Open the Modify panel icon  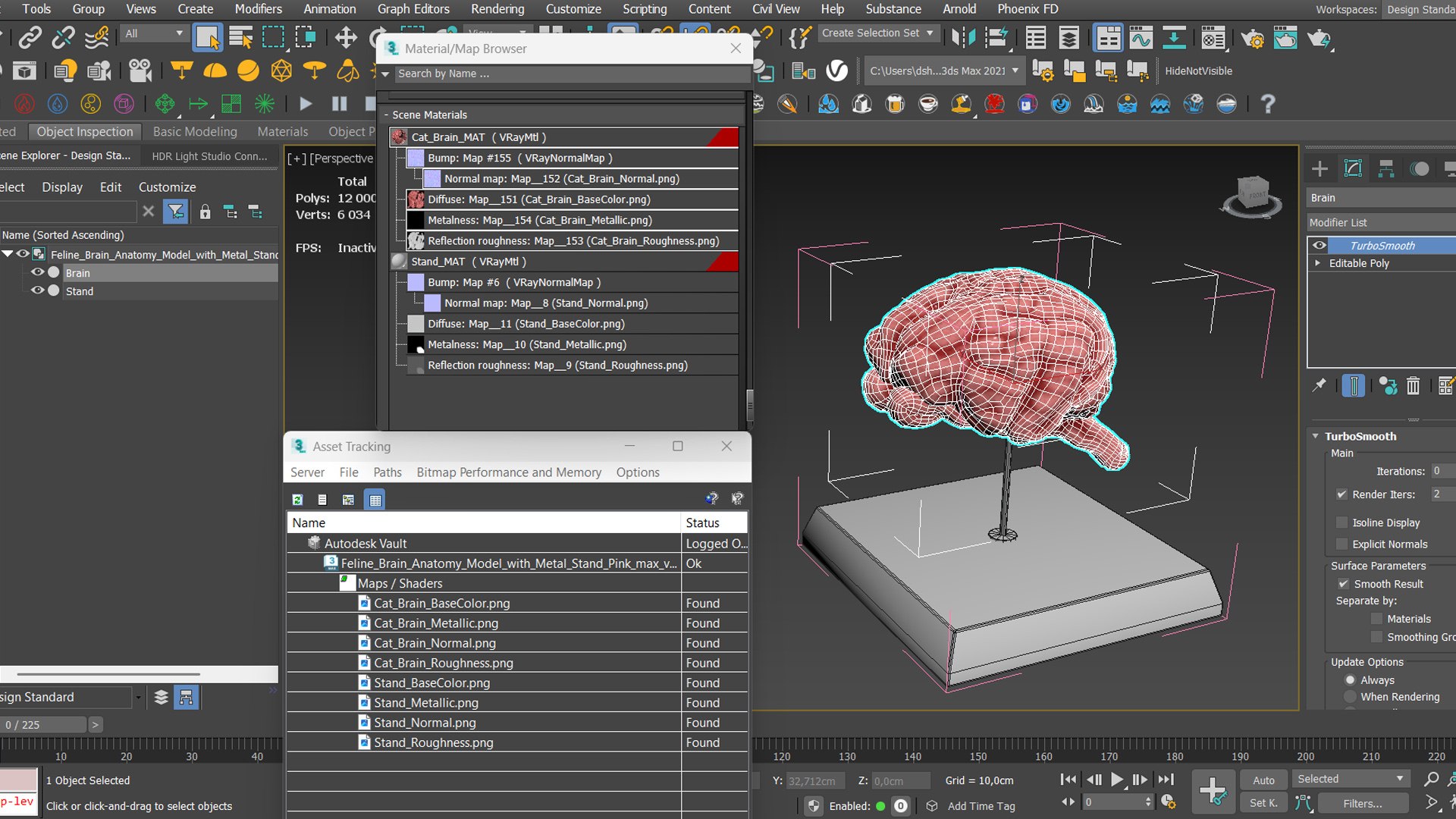(1353, 168)
